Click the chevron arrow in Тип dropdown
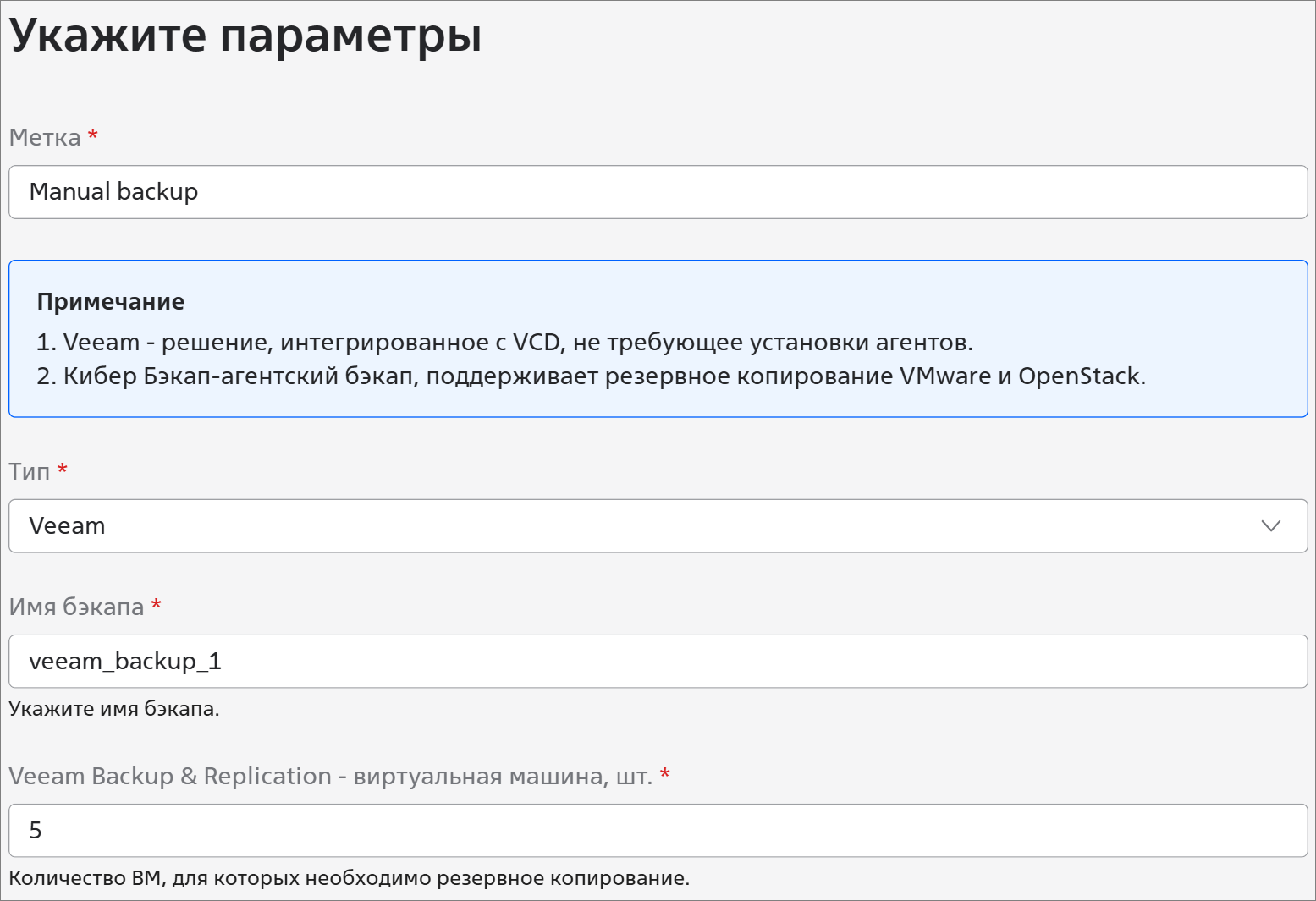Image resolution: width=1316 pixels, height=901 pixels. (x=1270, y=526)
